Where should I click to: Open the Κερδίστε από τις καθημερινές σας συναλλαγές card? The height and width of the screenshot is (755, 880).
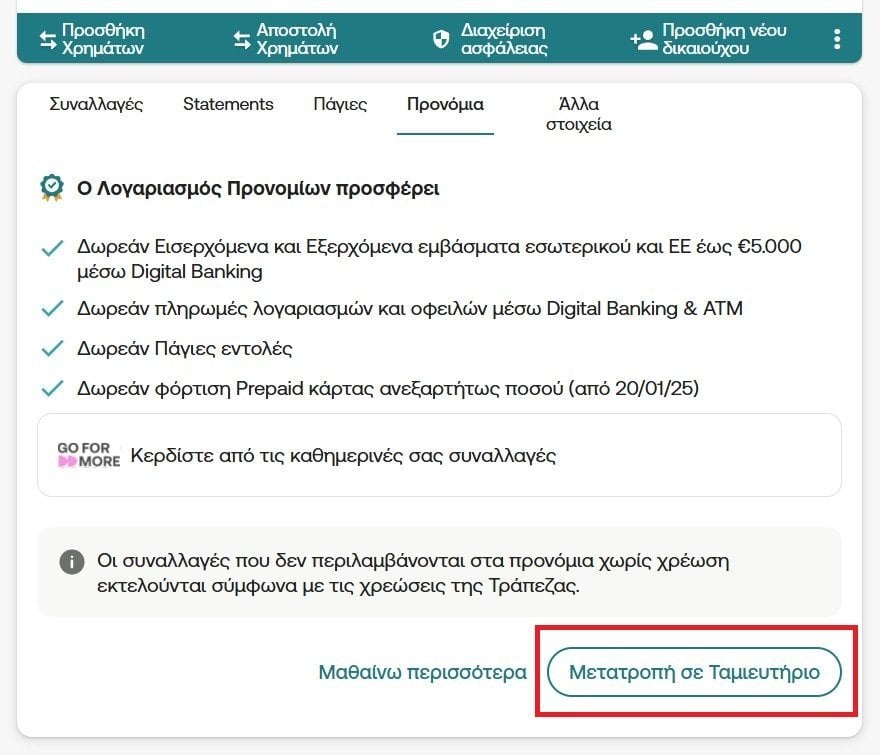tap(439, 455)
